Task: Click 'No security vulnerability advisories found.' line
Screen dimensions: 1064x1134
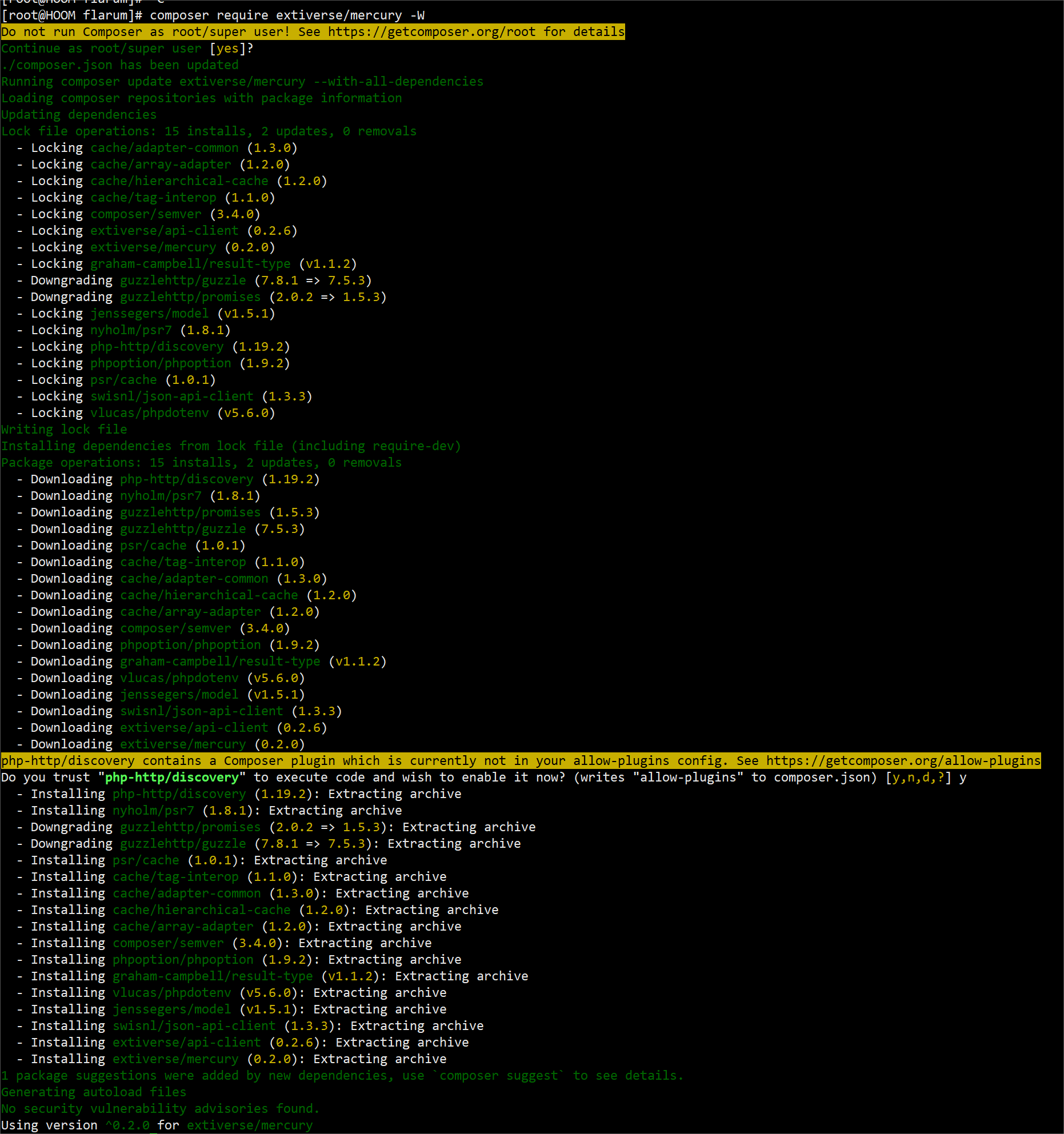Action: (x=161, y=1109)
